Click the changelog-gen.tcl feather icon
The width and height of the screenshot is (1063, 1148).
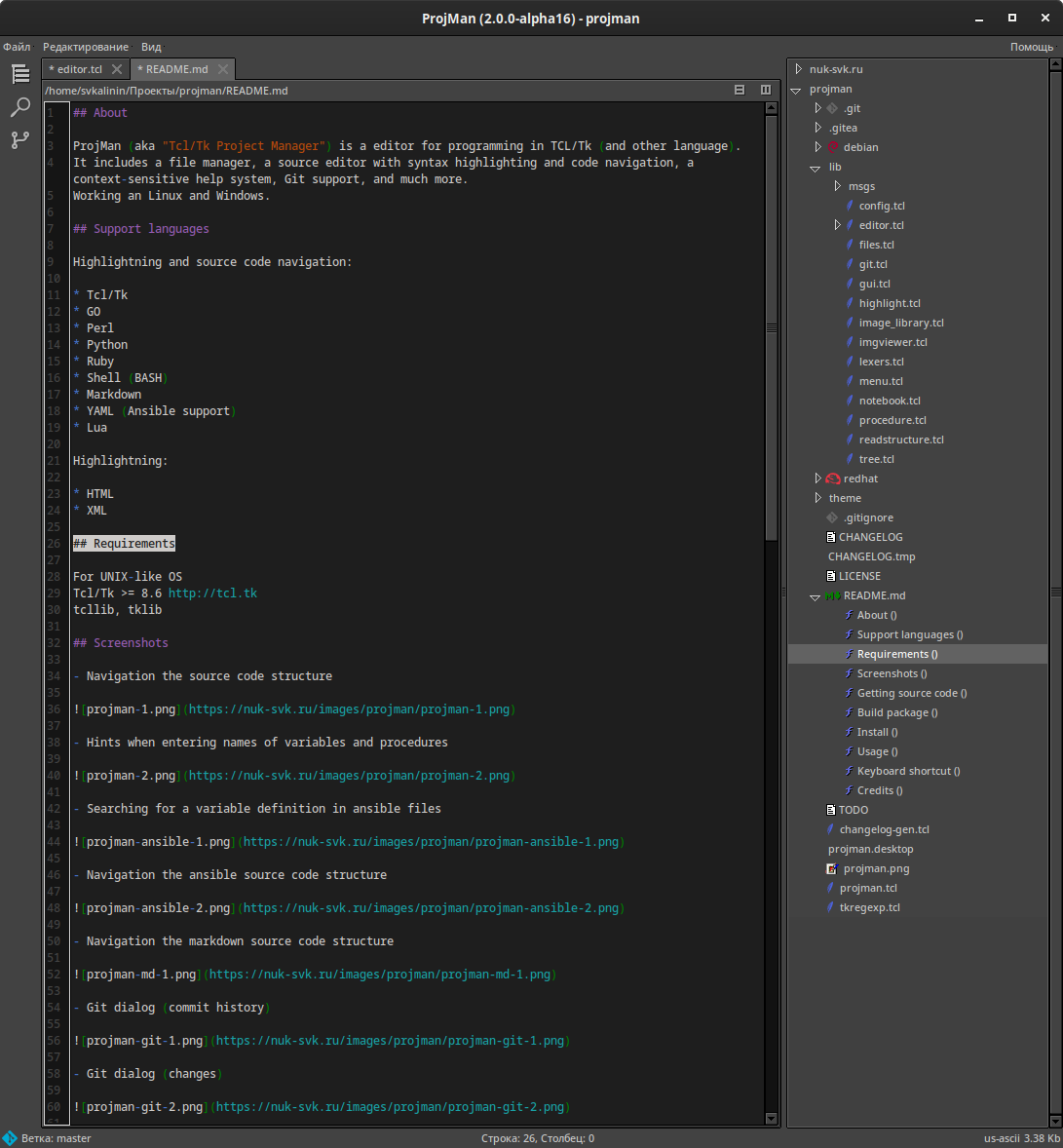point(830,828)
